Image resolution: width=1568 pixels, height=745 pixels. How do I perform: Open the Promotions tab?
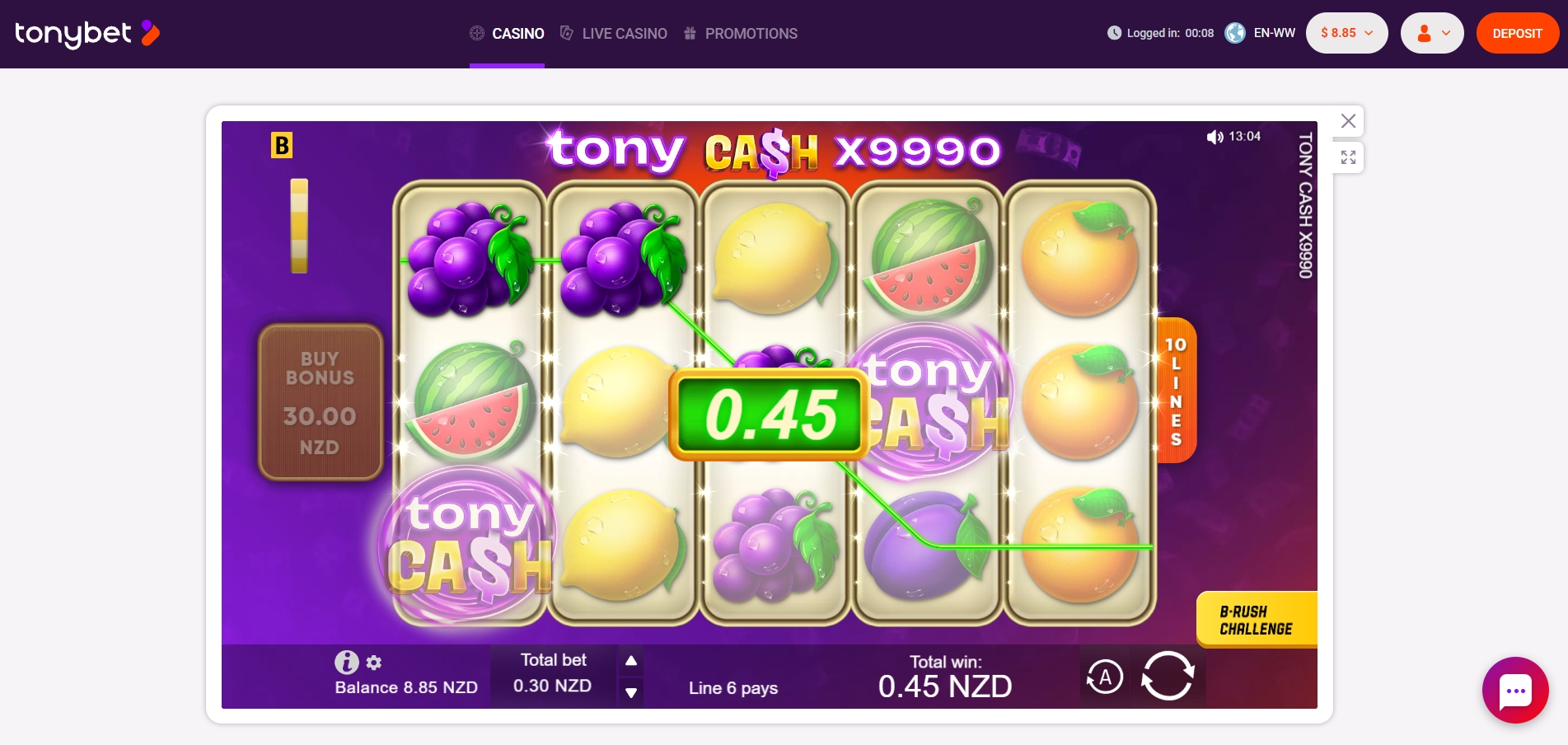(741, 34)
